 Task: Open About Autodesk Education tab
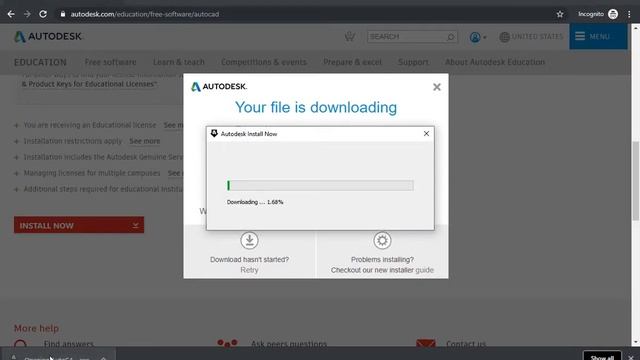(495, 62)
